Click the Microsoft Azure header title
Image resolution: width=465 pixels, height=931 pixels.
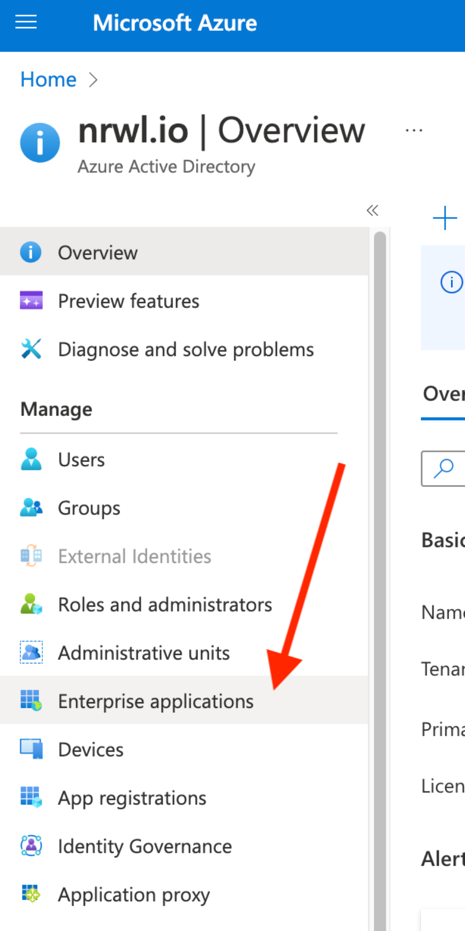click(175, 23)
